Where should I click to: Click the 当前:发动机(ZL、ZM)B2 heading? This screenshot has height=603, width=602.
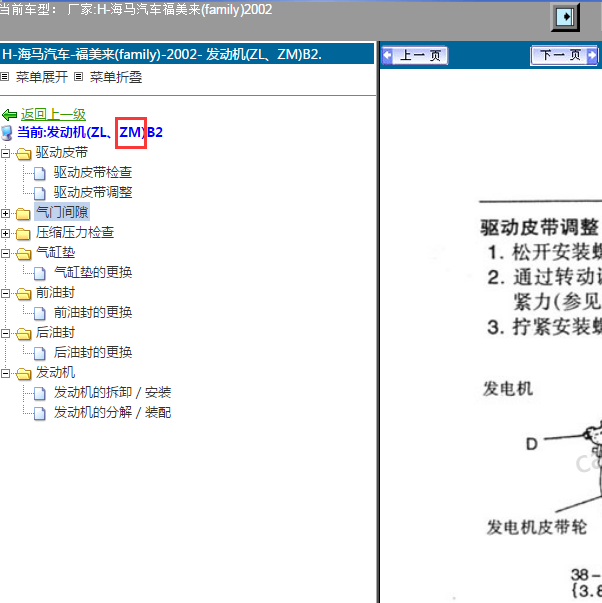[x=90, y=132]
